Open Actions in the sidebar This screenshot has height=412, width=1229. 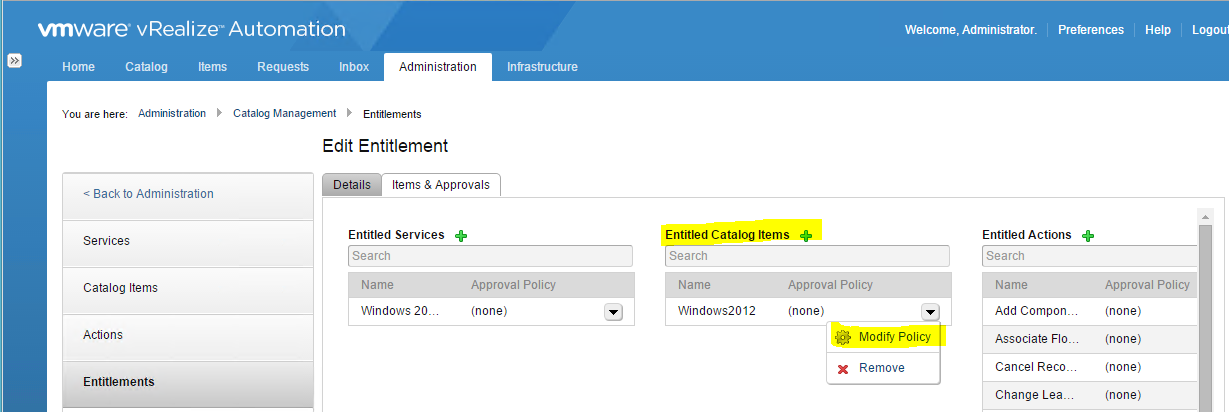[188, 335]
